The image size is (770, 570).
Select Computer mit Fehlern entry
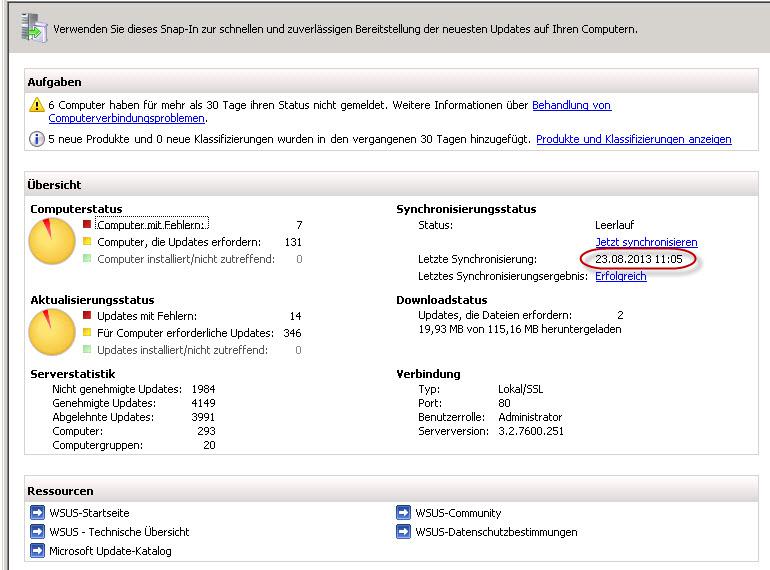coord(151,225)
